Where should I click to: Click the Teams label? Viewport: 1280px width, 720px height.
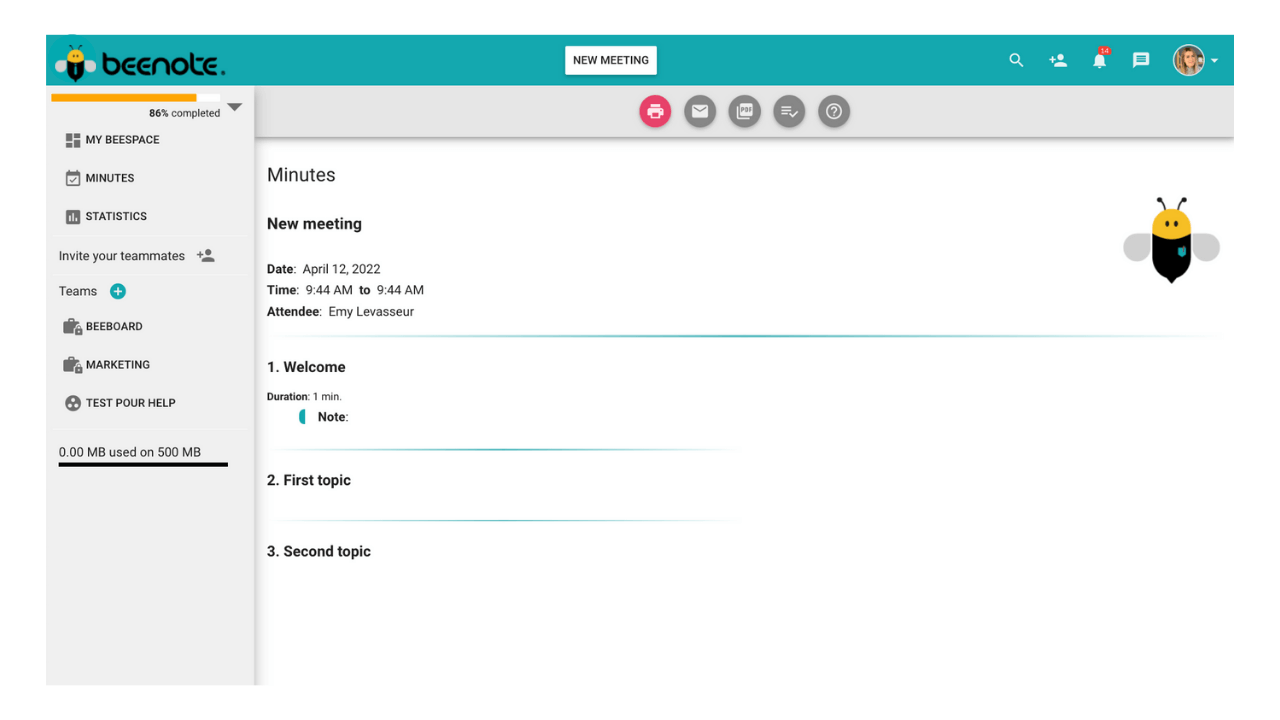pyautogui.click(x=78, y=291)
